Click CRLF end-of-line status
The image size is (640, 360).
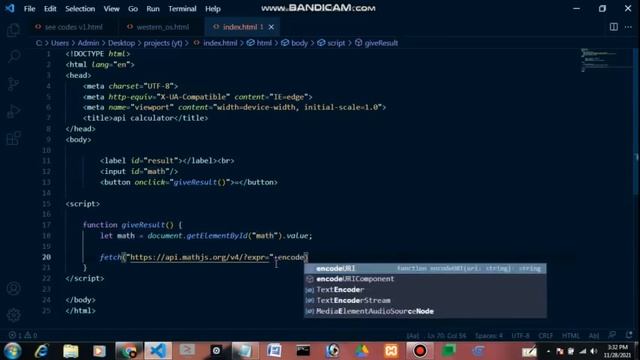(546, 336)
